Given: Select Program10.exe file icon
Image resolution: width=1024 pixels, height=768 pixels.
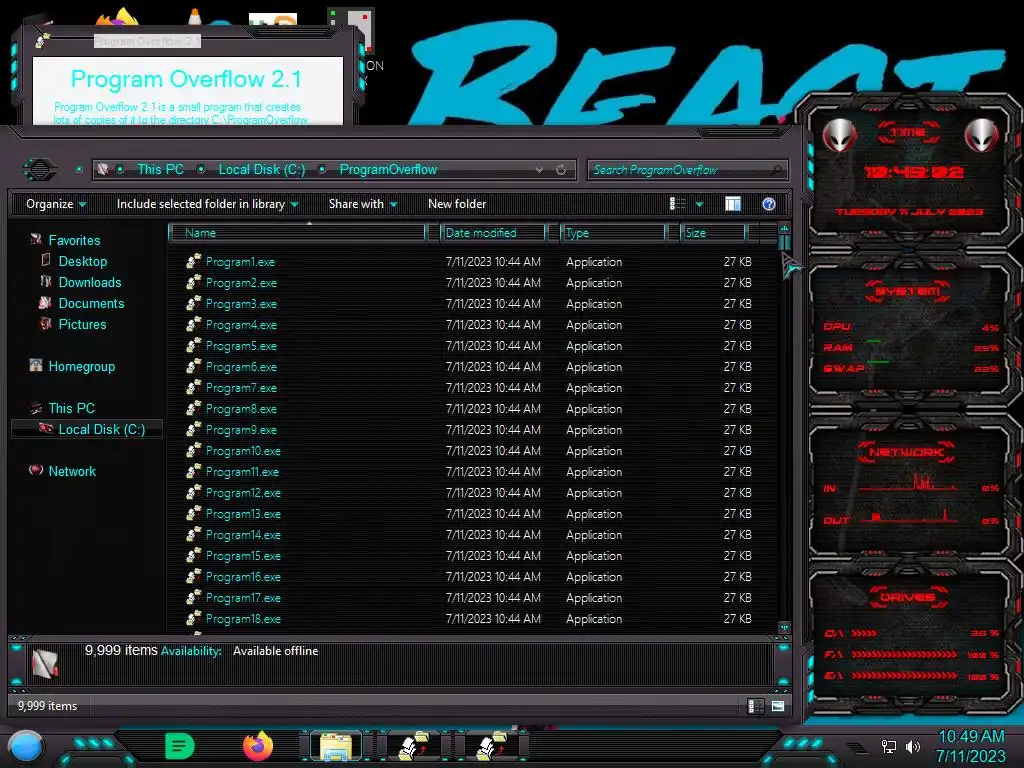Looking at the screenshot, I should 193,450.
